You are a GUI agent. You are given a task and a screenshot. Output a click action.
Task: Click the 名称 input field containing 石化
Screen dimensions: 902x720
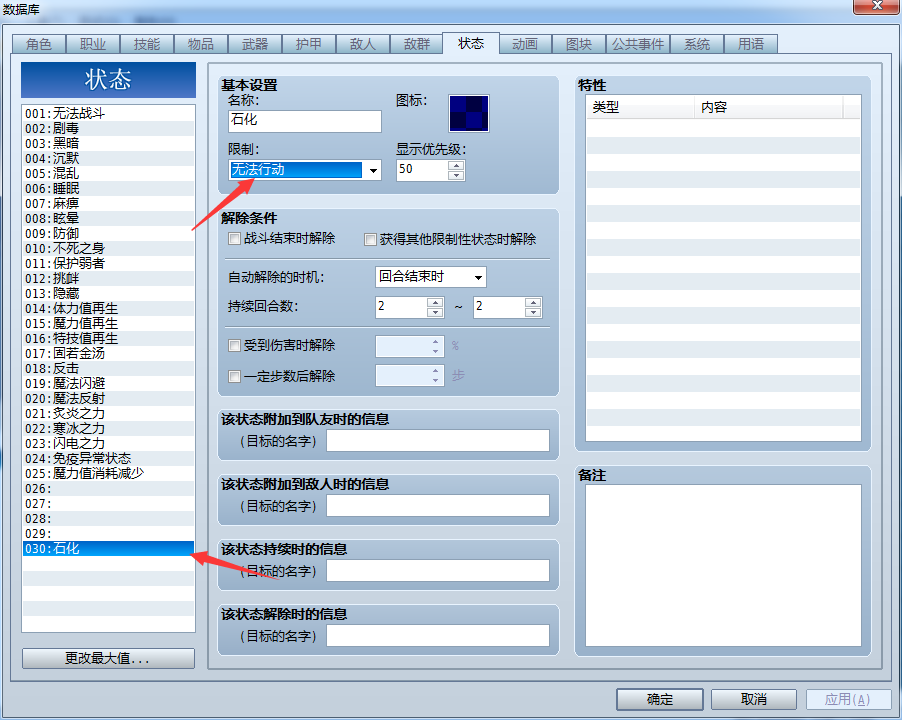click(305, 121)
